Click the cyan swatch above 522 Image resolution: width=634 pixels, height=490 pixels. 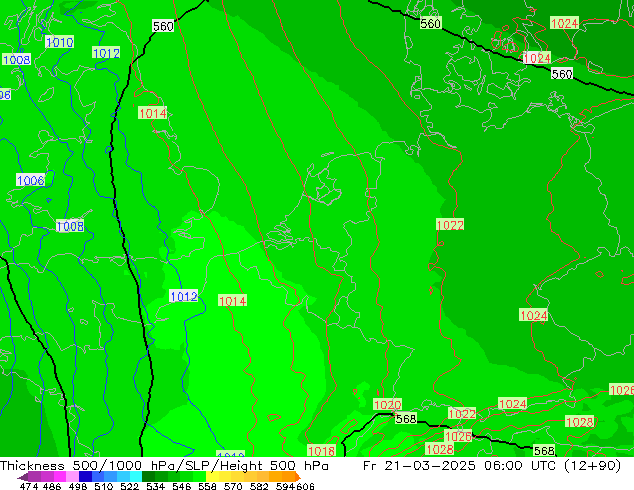[135, 476]
